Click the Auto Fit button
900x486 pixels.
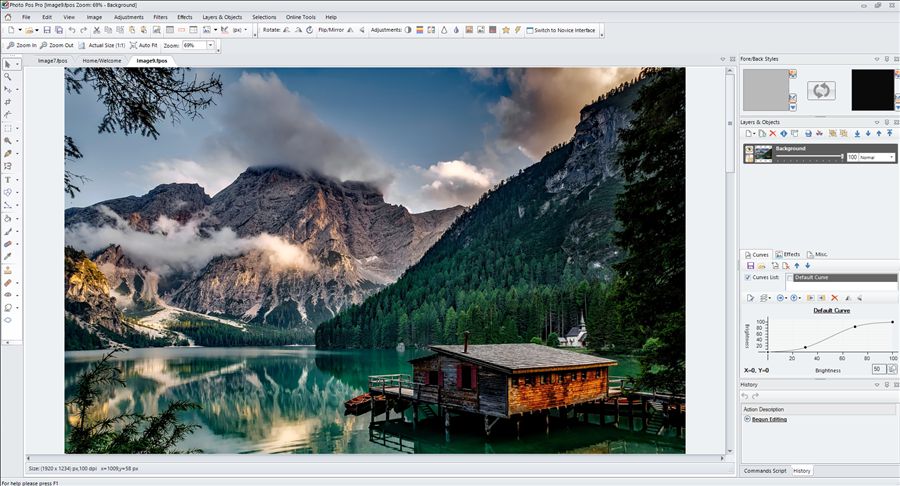coord(143,45)
